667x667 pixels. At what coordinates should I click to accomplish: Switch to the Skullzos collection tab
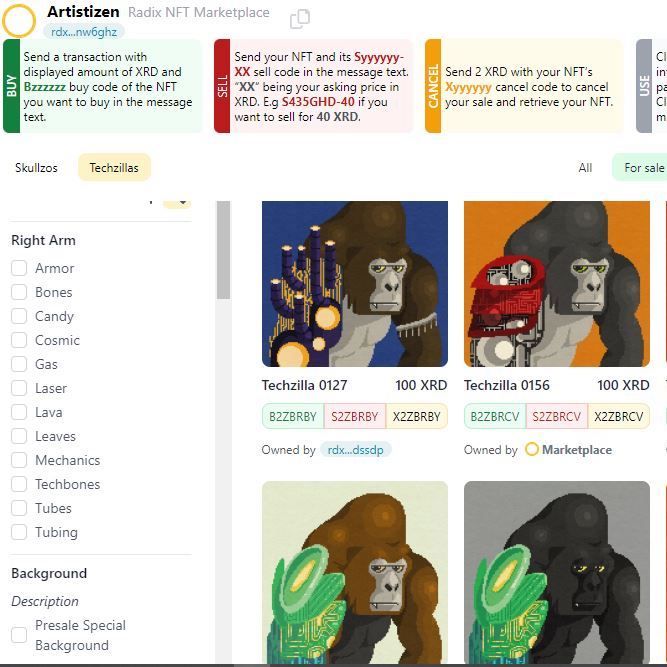[x=36, y=168]
